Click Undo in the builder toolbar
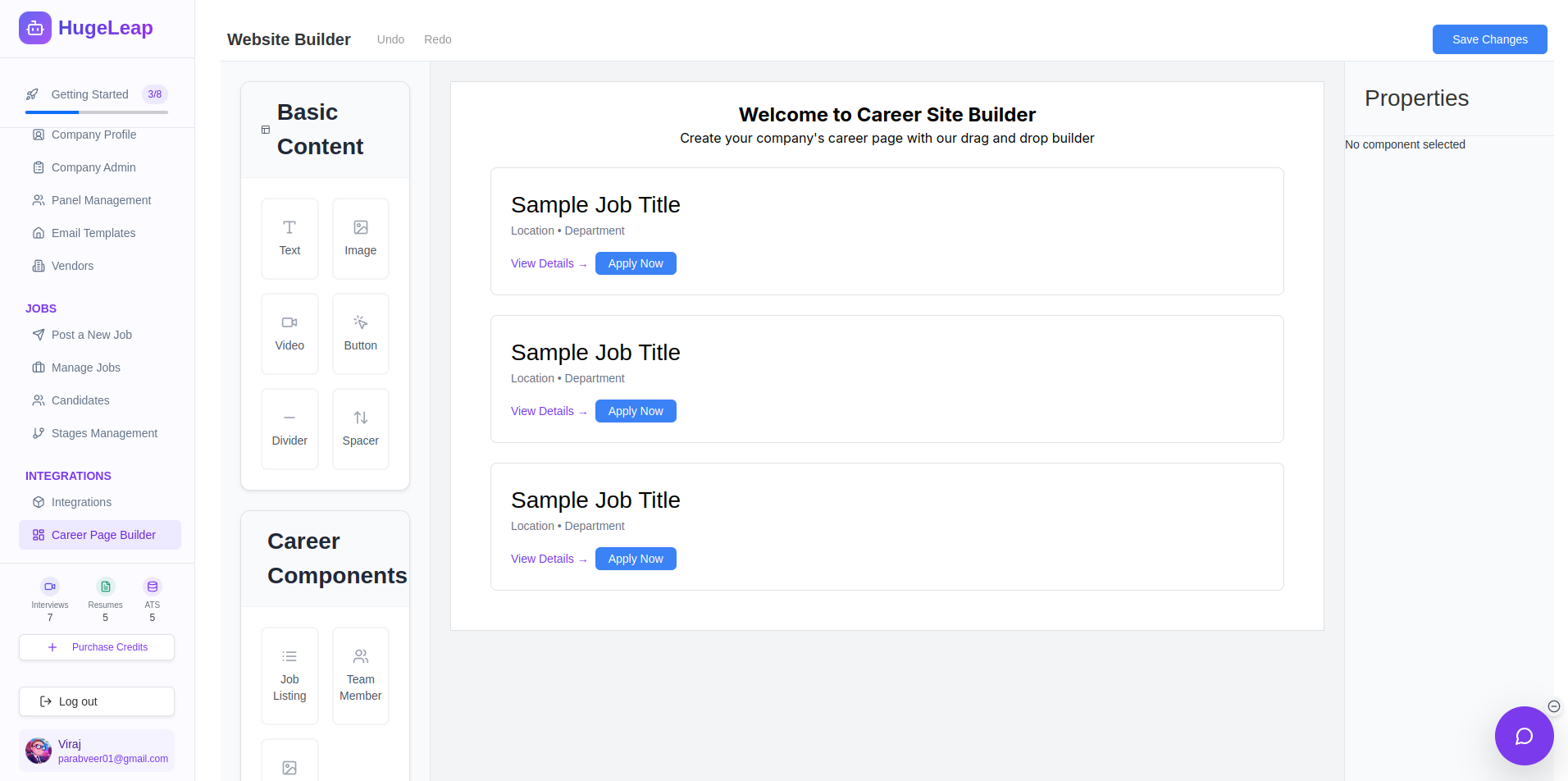This screenshot has height=781, width=1568. pos(390,39)
